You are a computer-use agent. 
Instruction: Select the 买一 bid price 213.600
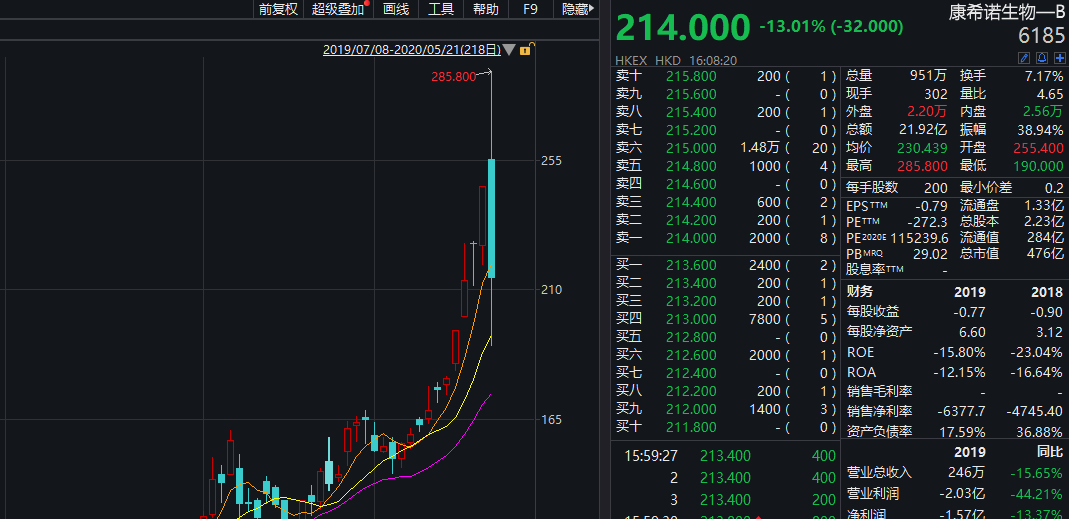[691, 265]
